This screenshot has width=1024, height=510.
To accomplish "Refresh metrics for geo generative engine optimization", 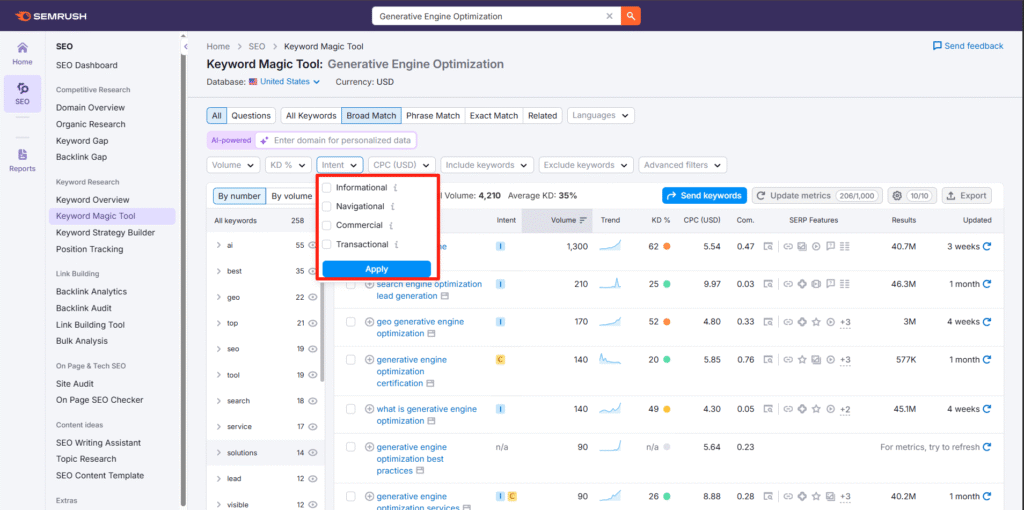I will tap(987, 322).
